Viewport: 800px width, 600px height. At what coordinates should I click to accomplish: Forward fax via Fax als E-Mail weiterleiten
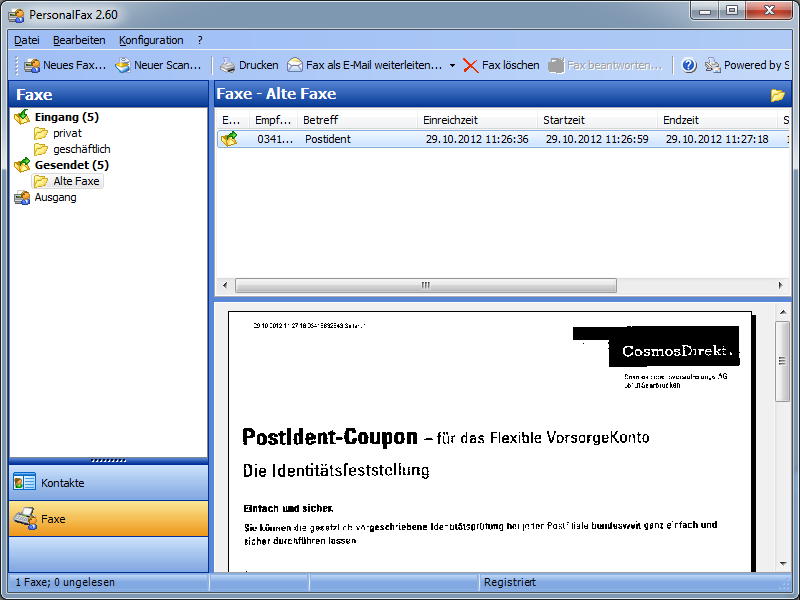(x=364, y=65)
